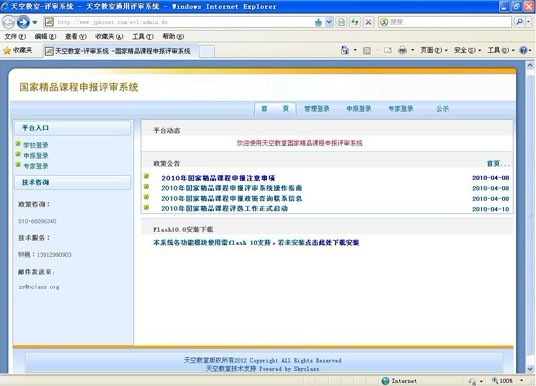Click the green Refresh icon
The width and height of the screenshot is (536, 386).
(x=355, y=22)
